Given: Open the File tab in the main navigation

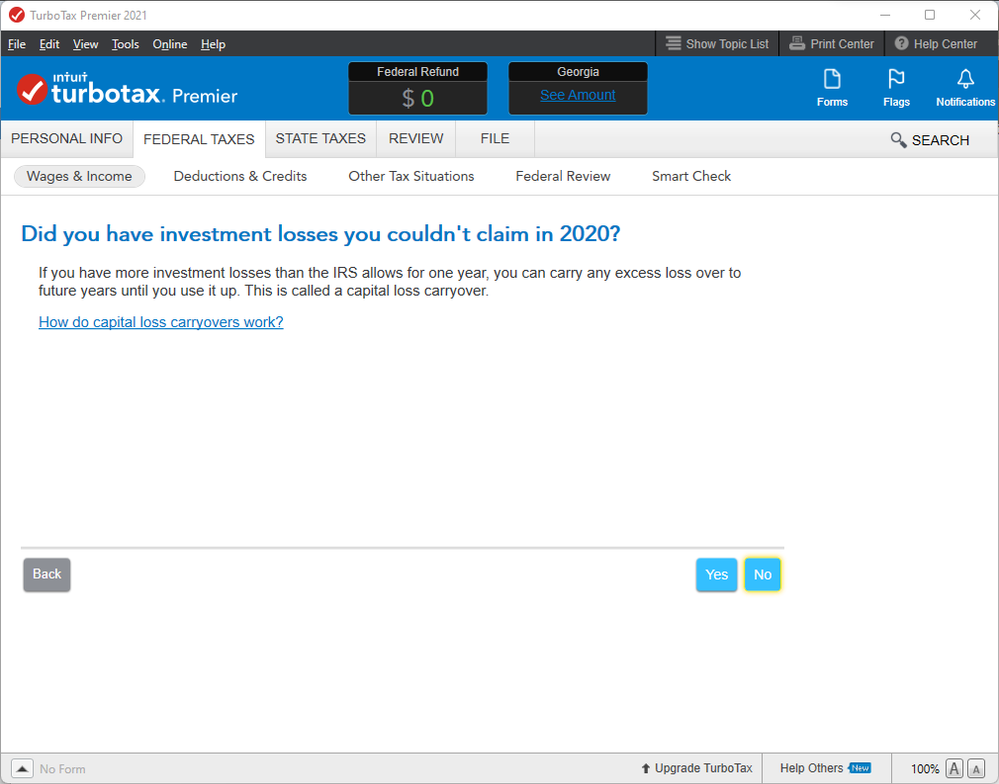Looking at the screenshot, I should point(495,139).
